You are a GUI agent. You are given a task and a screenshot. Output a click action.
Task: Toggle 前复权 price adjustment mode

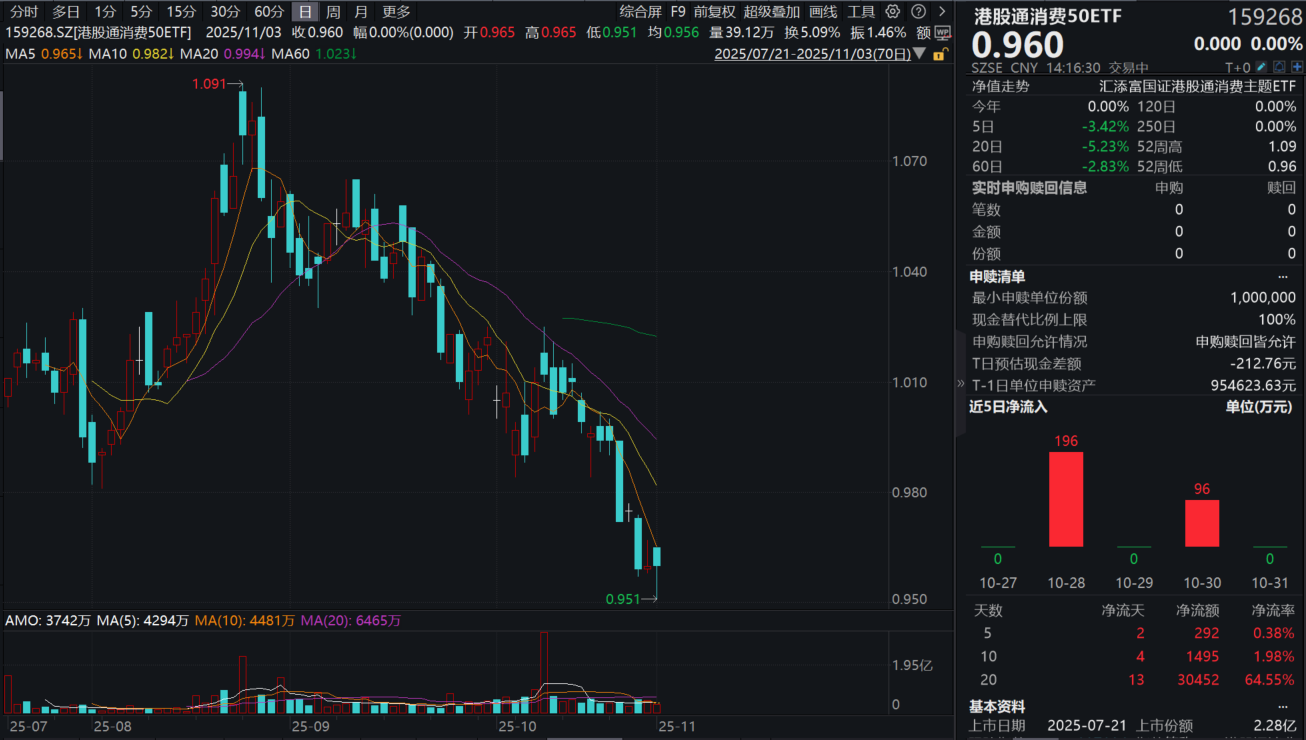[714, 12]
